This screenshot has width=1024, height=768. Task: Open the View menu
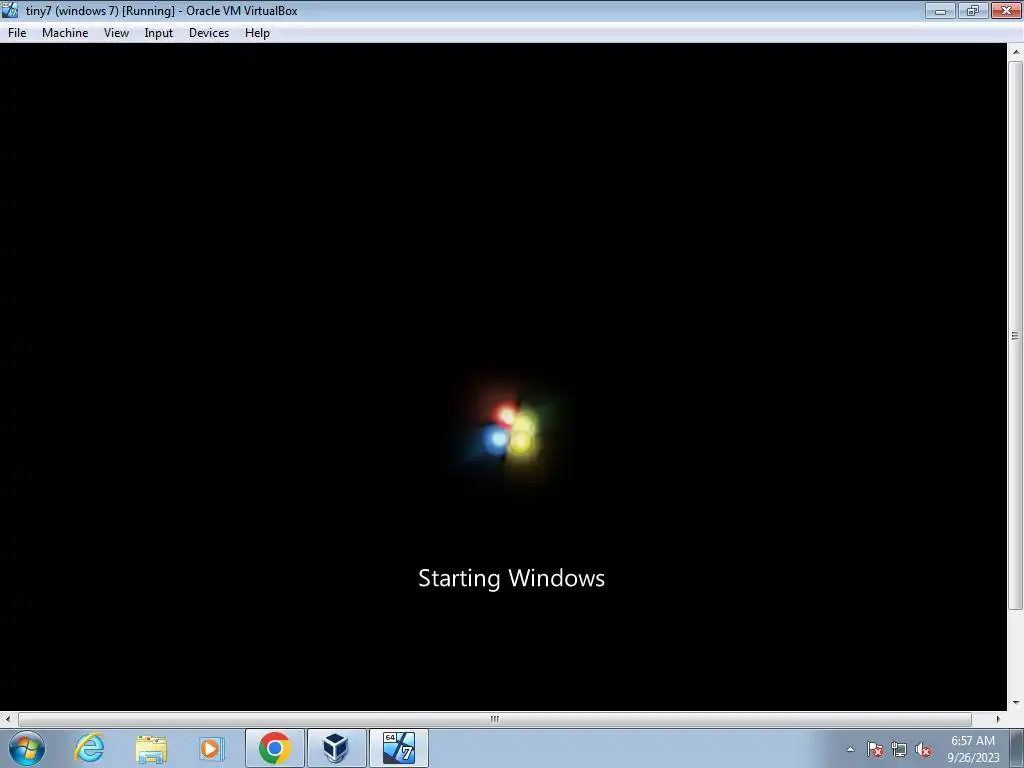click(x=116, y=33)
